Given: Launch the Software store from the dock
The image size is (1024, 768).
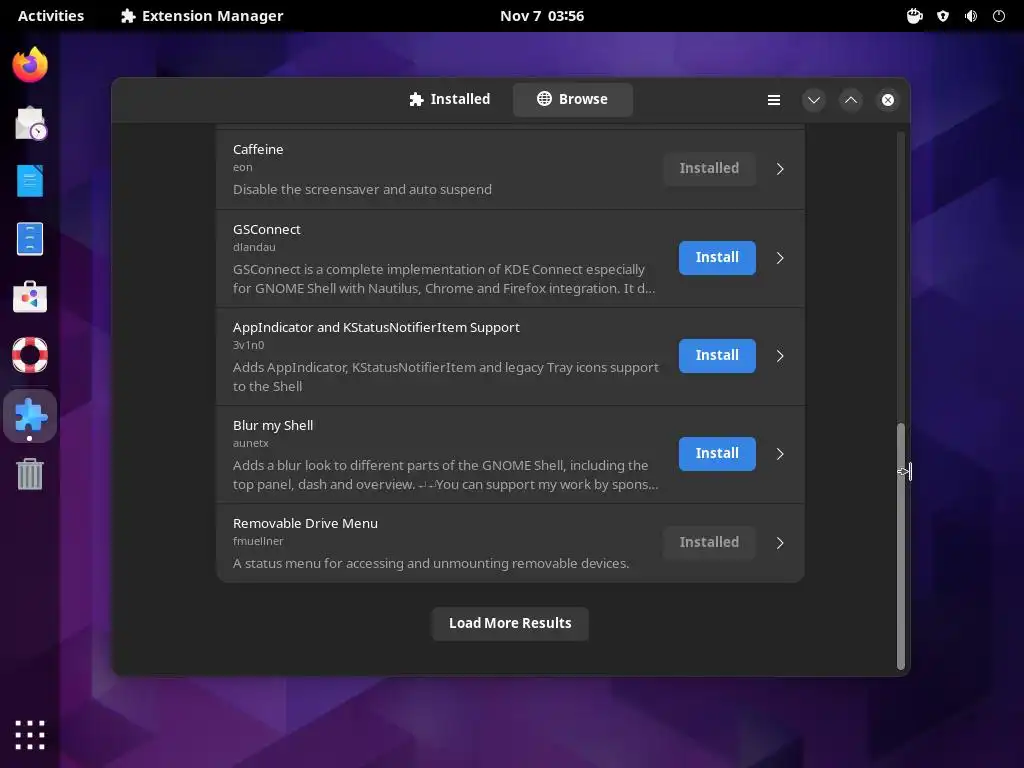Looking at the screenshot, I should 30,296.
